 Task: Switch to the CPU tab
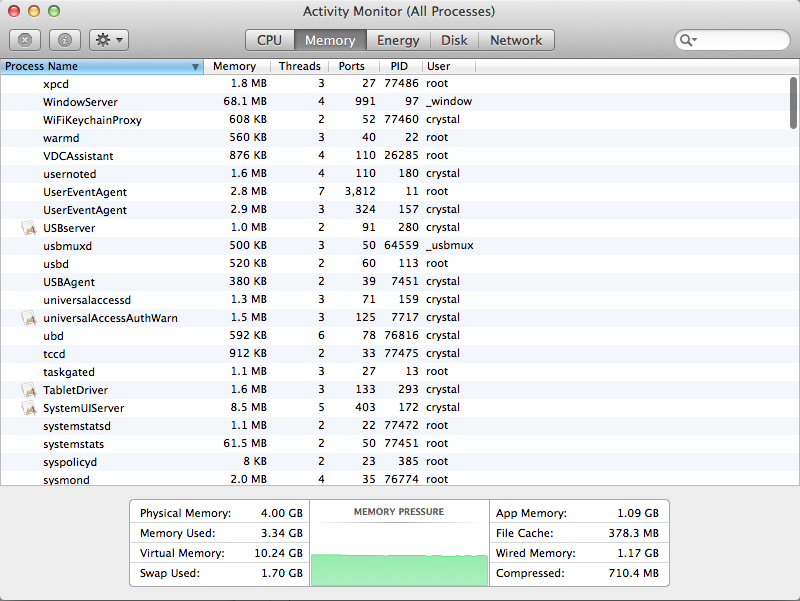pyautogui.click(x=269, y=40)
